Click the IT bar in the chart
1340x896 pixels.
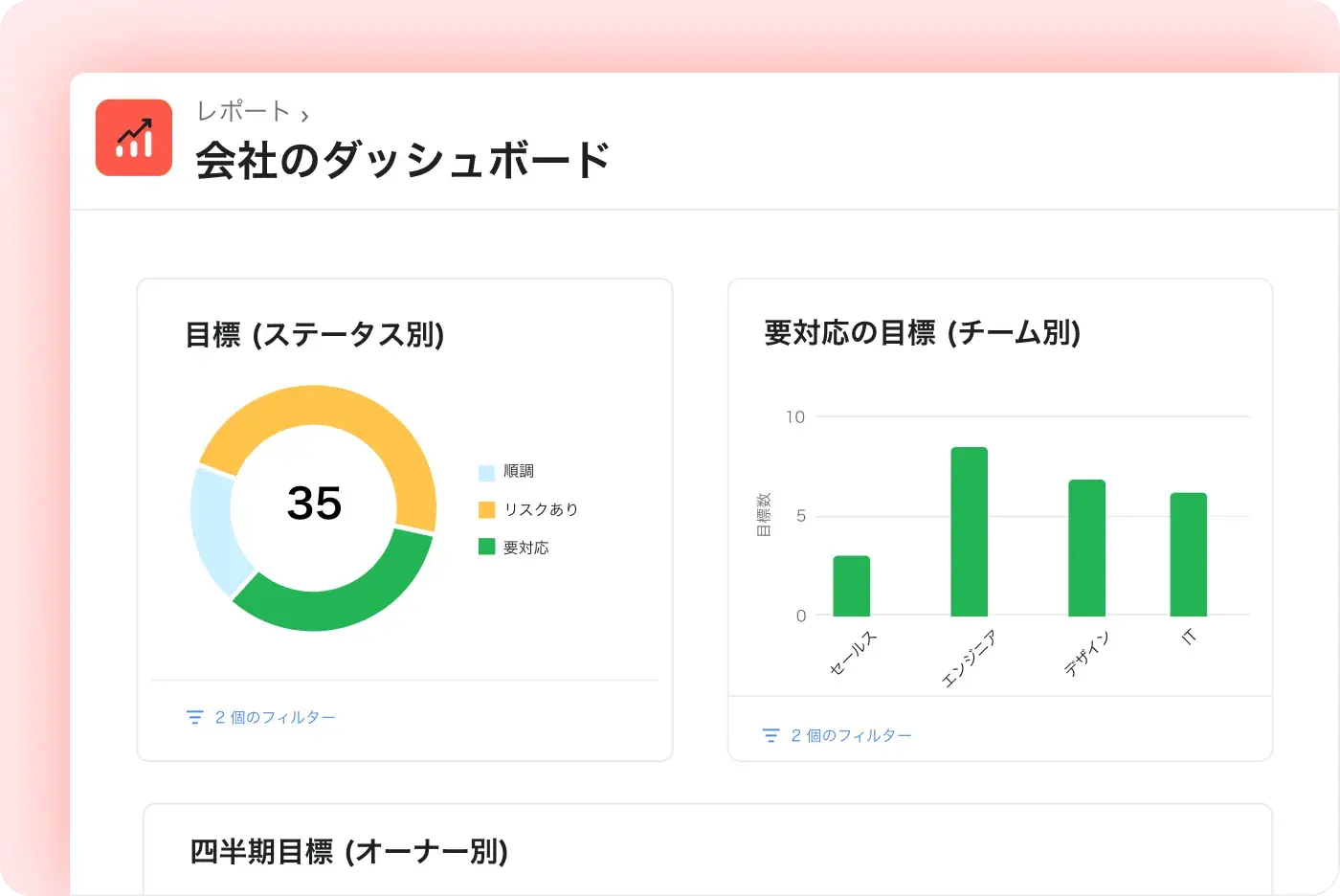click(x=1189, y=554)
